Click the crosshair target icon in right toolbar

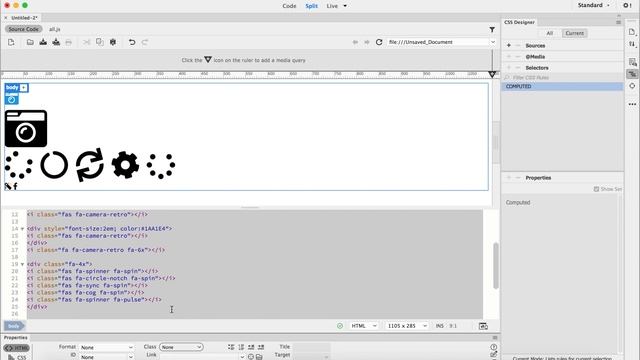(632, 86)
